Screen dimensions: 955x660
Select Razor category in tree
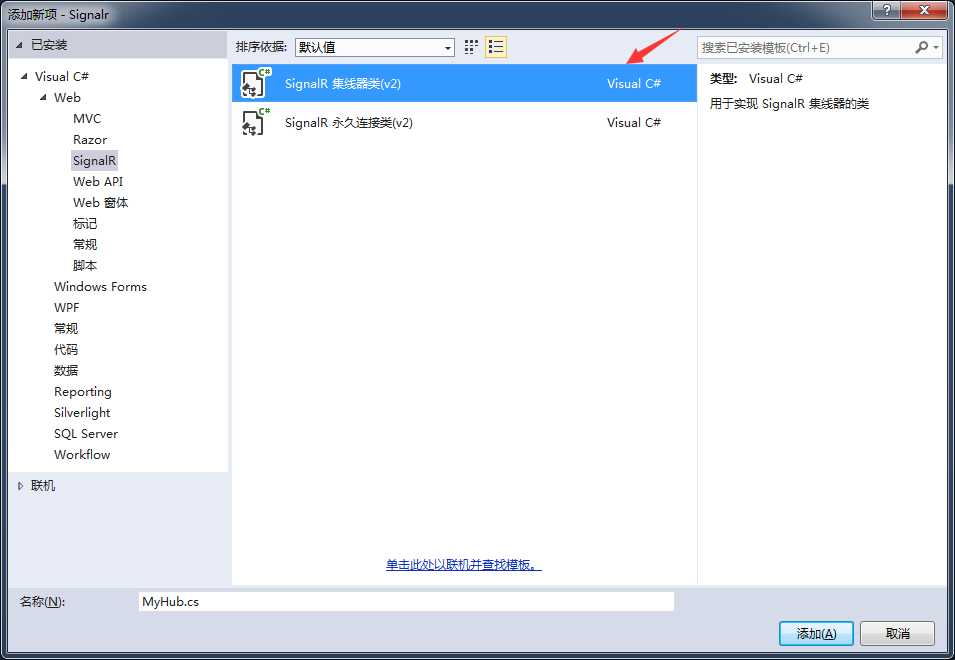click(90, 139)
